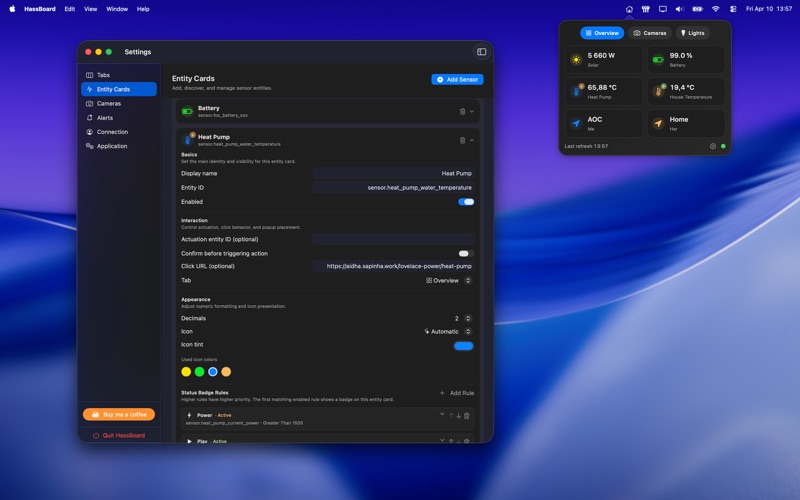Viewport: 800px width, 500px height.
Task: Open the Window menu
Action: click(x=117, y=9)
